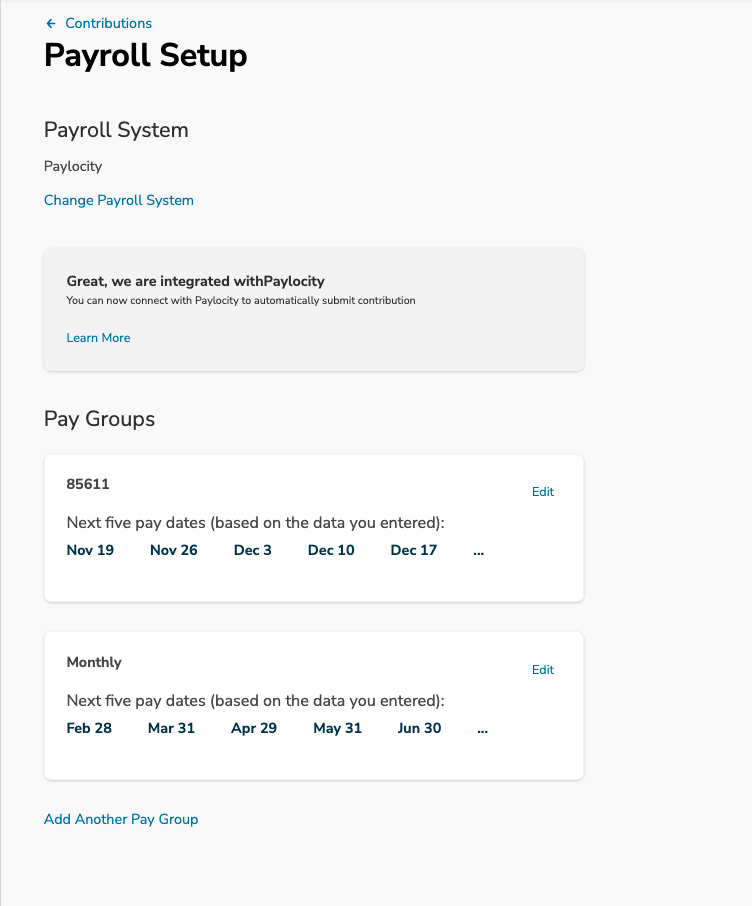Select the Mar 31 pay date

[171, 728]
